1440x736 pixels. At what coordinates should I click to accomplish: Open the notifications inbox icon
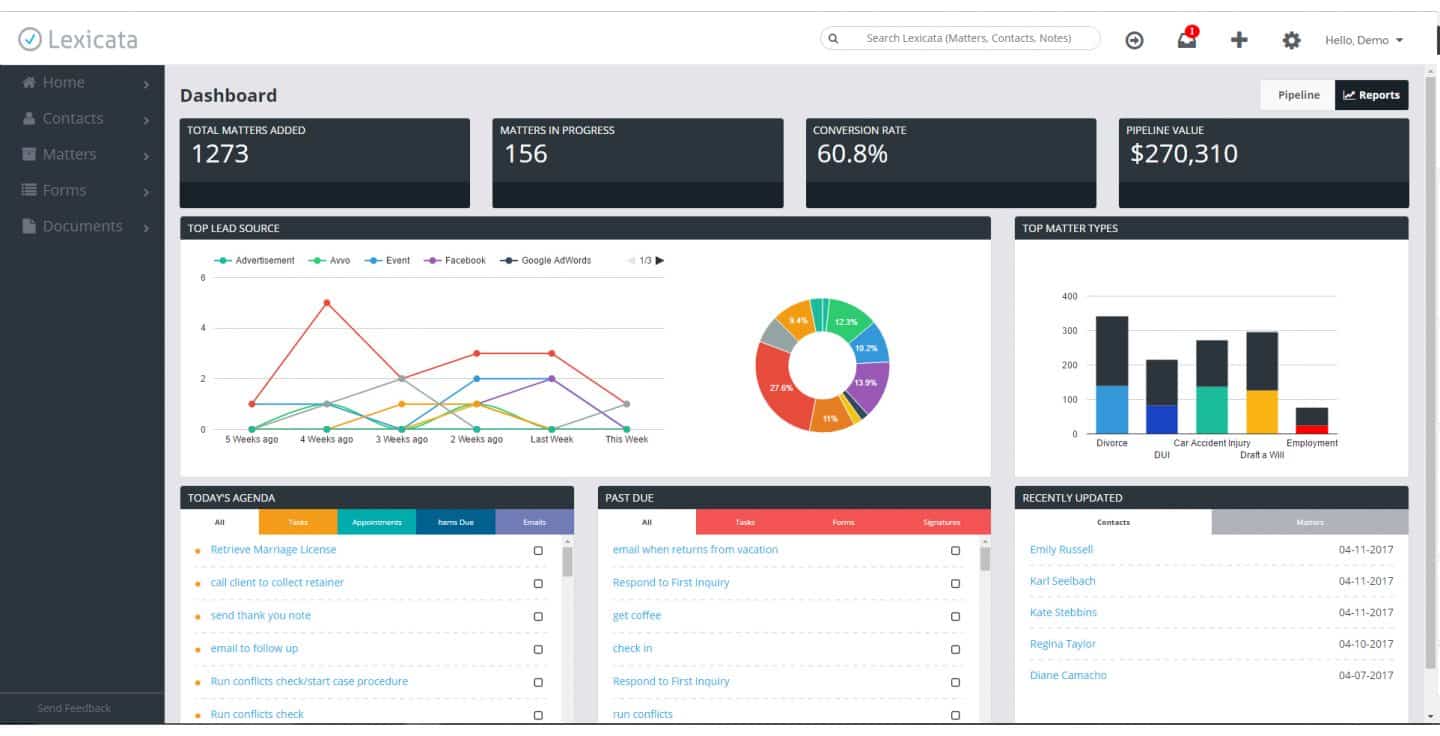pyautogui.click(x=1186, y=40)
